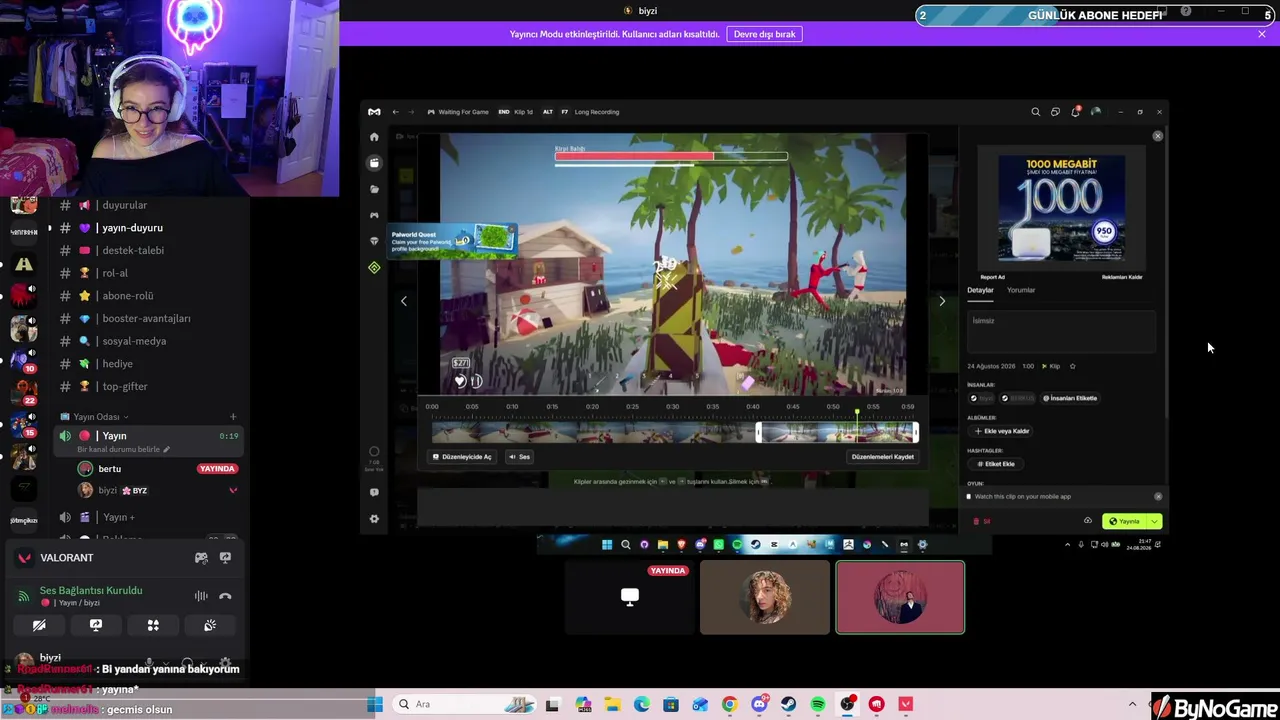Disconnect from voice with hang-up icon
This screenshot has height=720, width=1280.
pos(225,596)
